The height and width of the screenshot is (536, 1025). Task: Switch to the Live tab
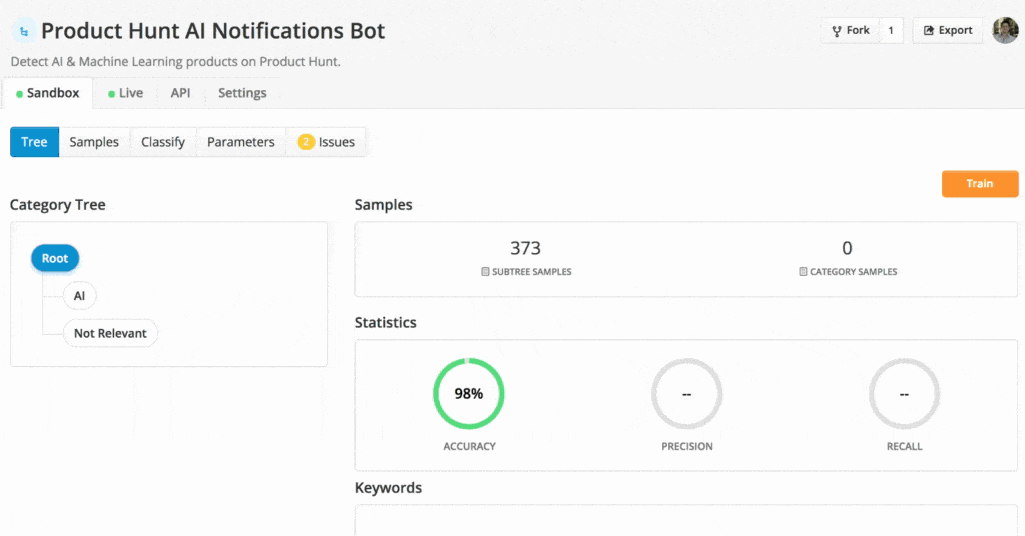coord(125,93)
